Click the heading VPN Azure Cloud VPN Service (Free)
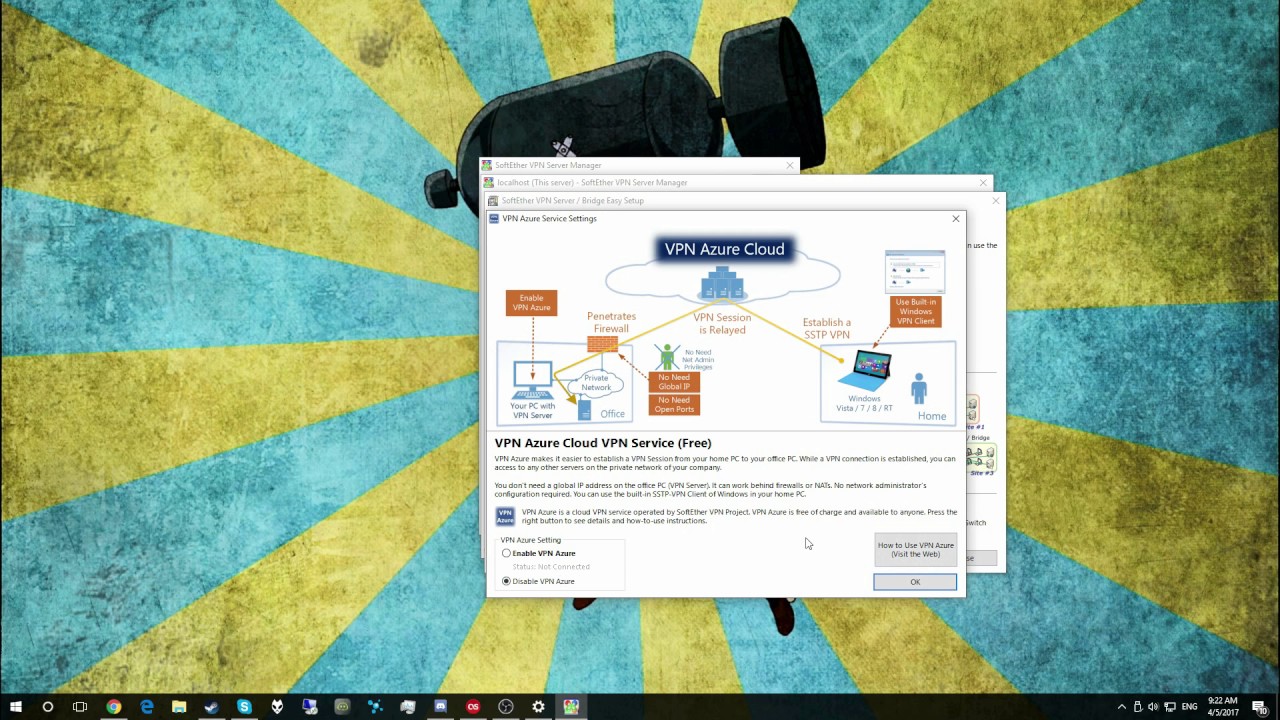The width and height of the screenshot is (1280, 720). click(x=603, y=443)
